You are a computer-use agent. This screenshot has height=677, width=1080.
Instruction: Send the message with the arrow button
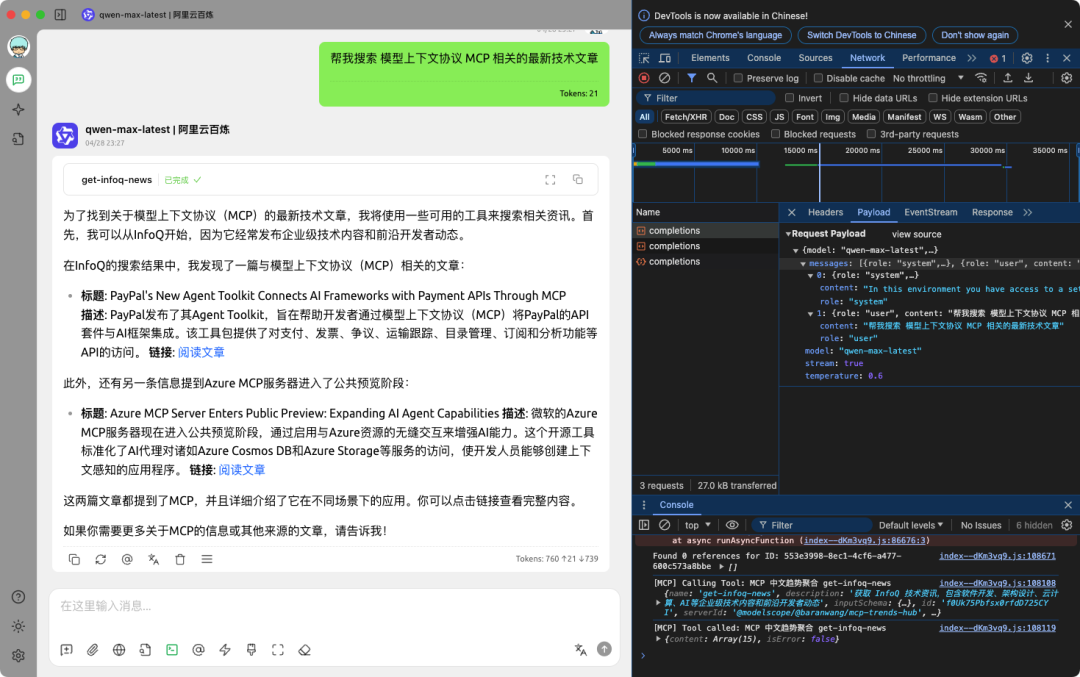coord(604,649)
